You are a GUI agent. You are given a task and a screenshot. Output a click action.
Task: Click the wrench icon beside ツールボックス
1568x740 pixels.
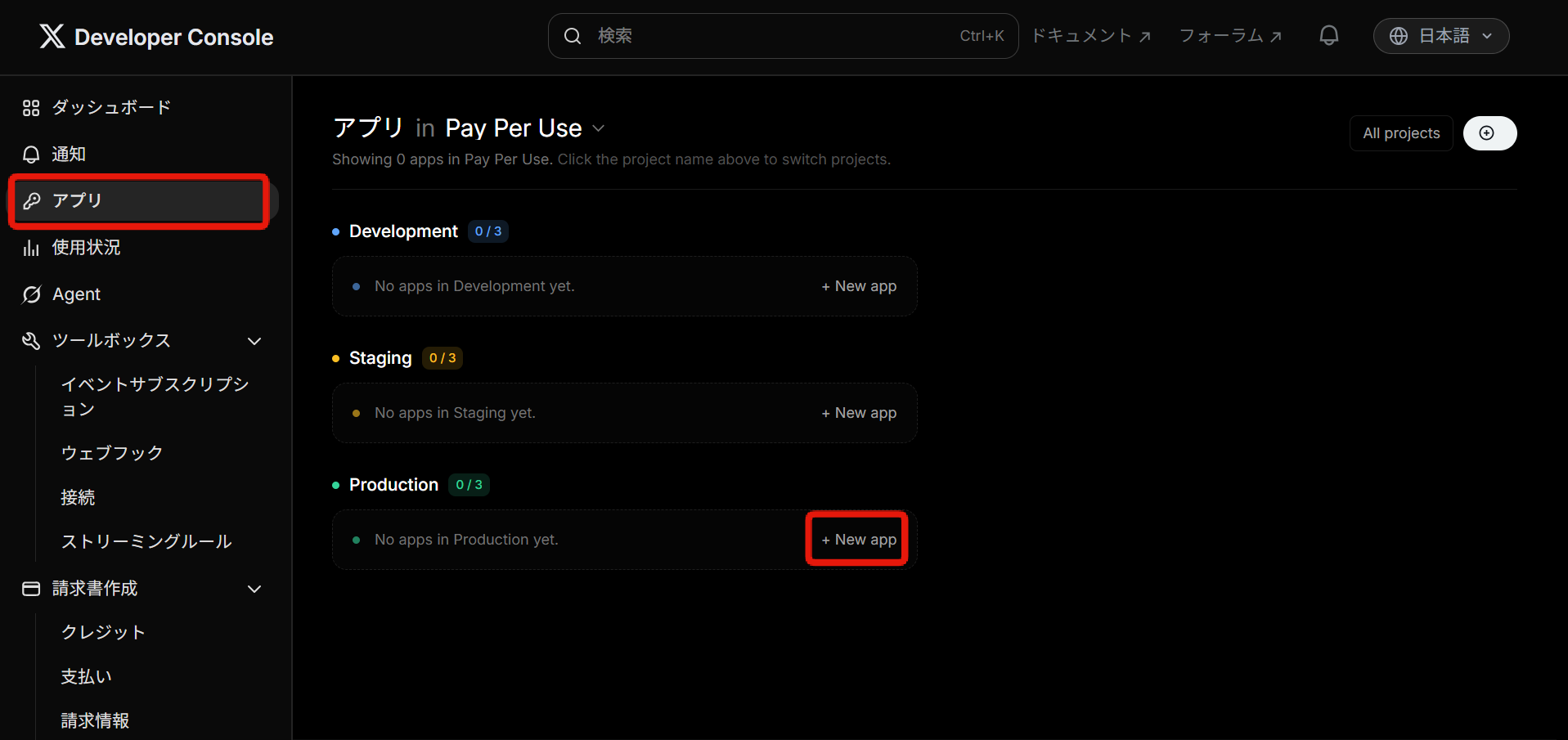pyautogui.click(x=31, y=341)
